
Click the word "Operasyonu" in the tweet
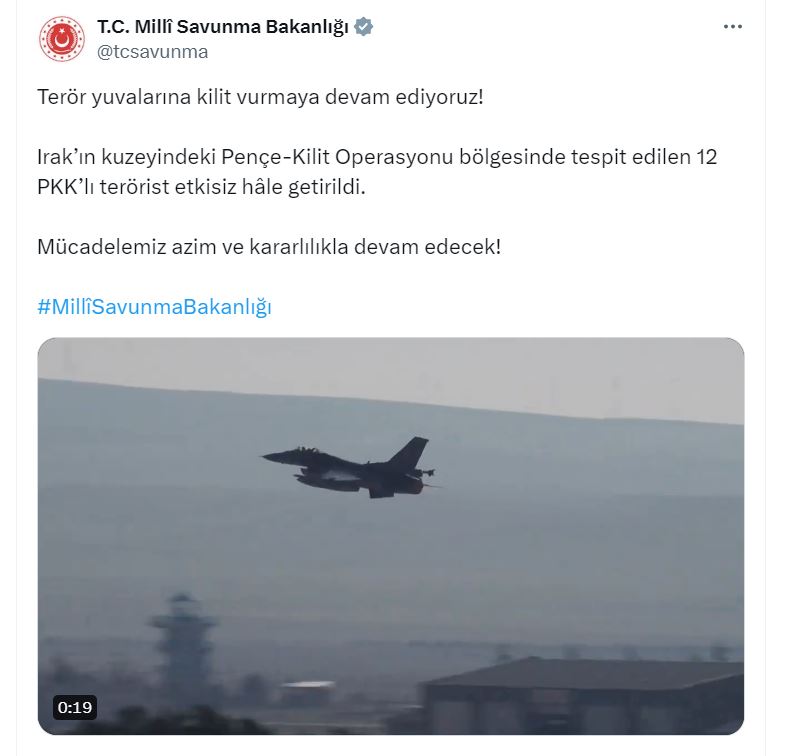tap(394, 157)
